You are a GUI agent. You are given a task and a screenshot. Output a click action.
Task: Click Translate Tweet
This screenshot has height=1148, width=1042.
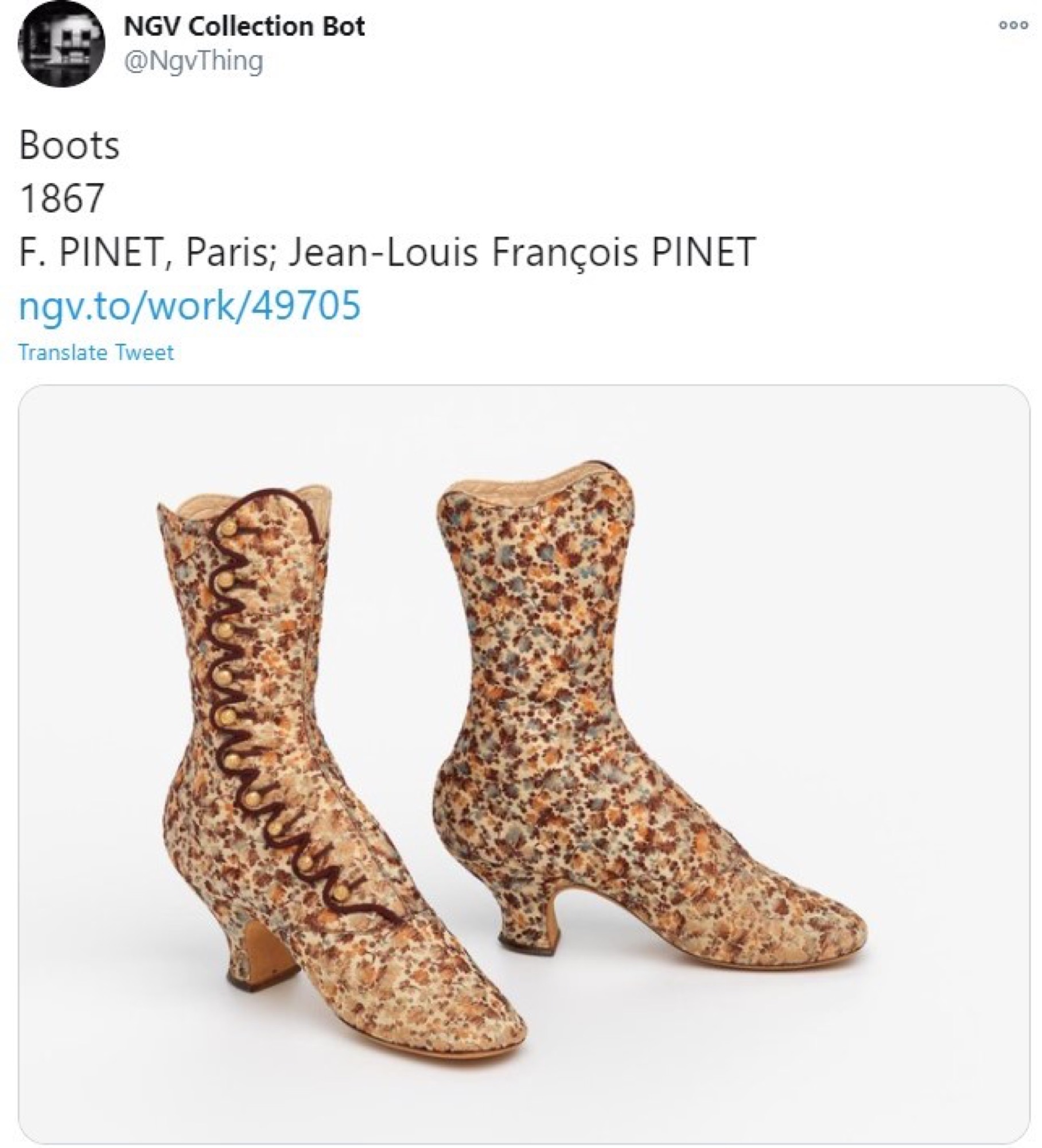coord(96,352)
